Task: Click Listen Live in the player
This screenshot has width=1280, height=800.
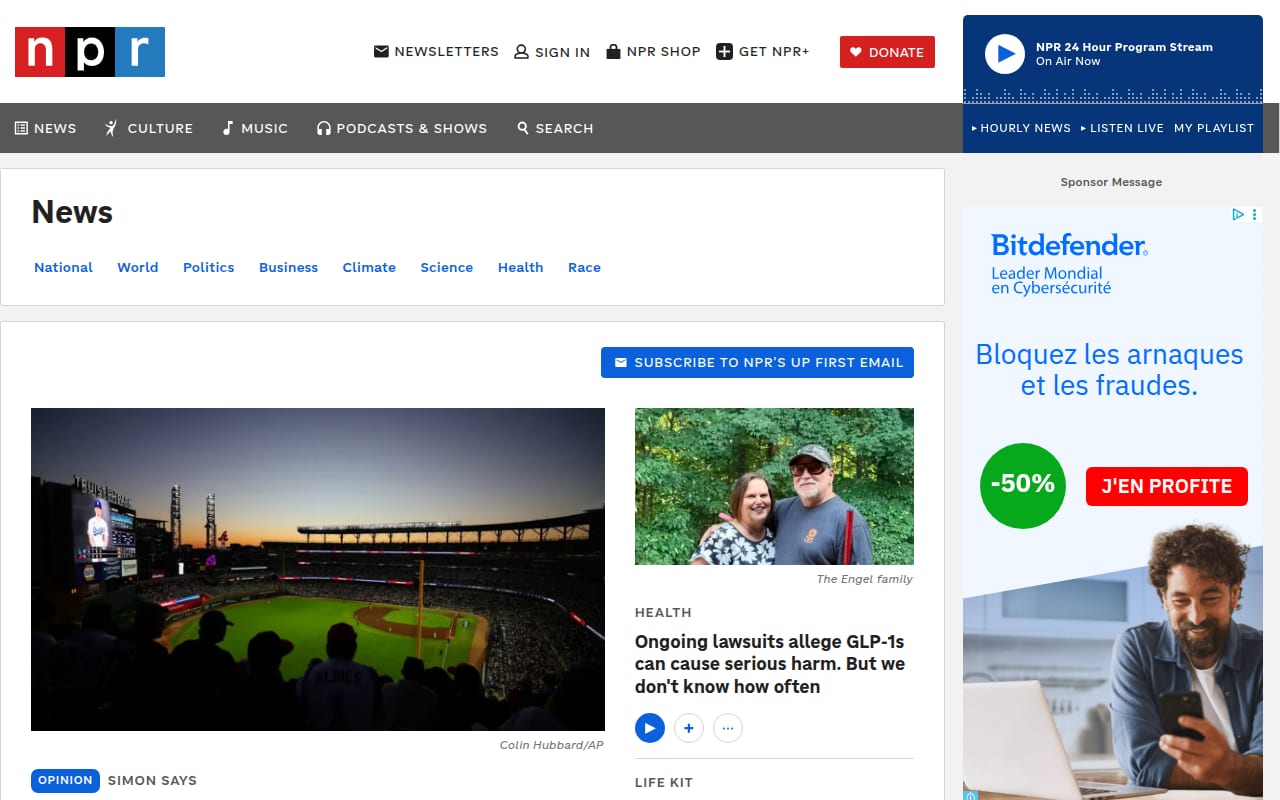Action: click(1127, 128)
